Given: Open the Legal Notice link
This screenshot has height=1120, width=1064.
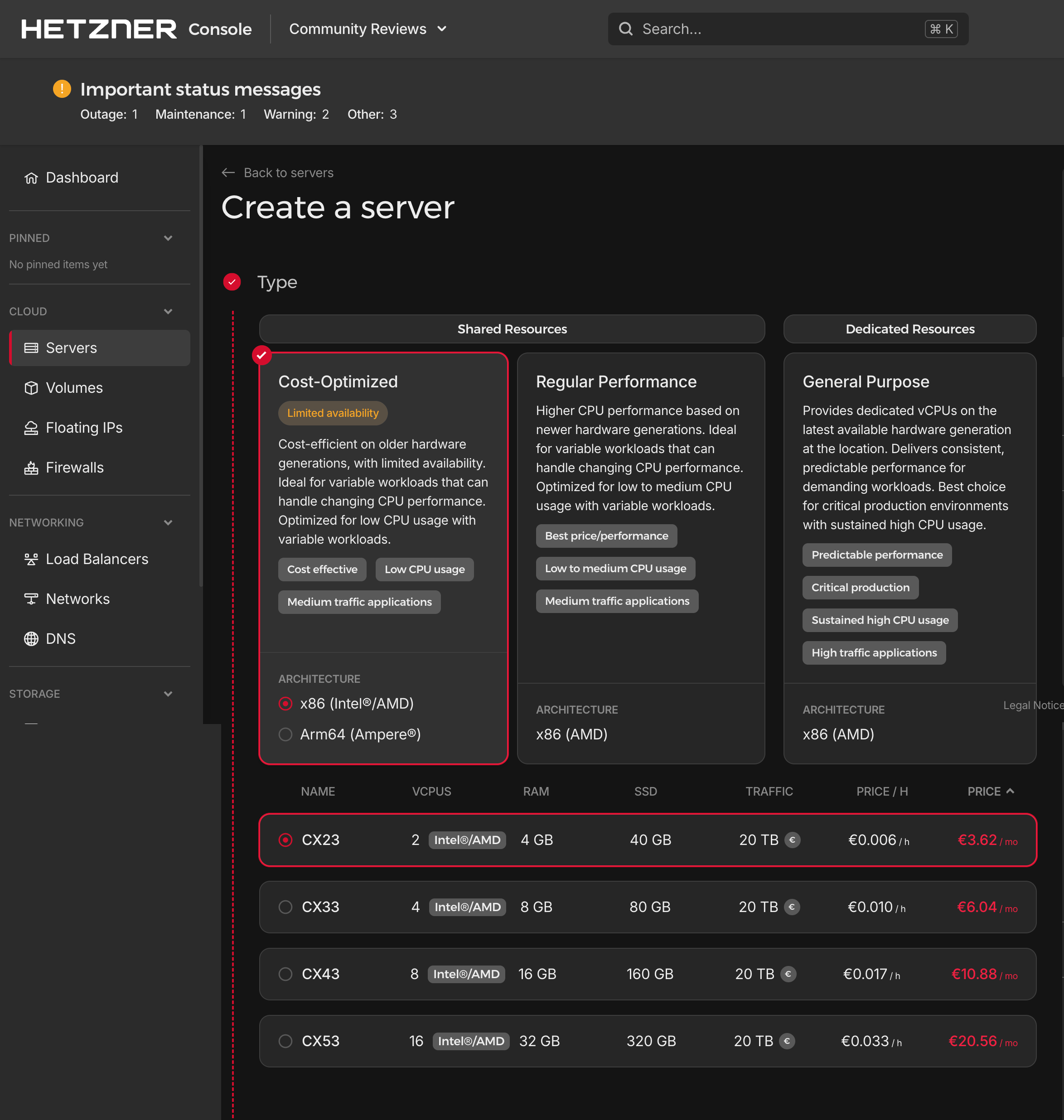Looking at the screenshot, I should (1033, 705).
